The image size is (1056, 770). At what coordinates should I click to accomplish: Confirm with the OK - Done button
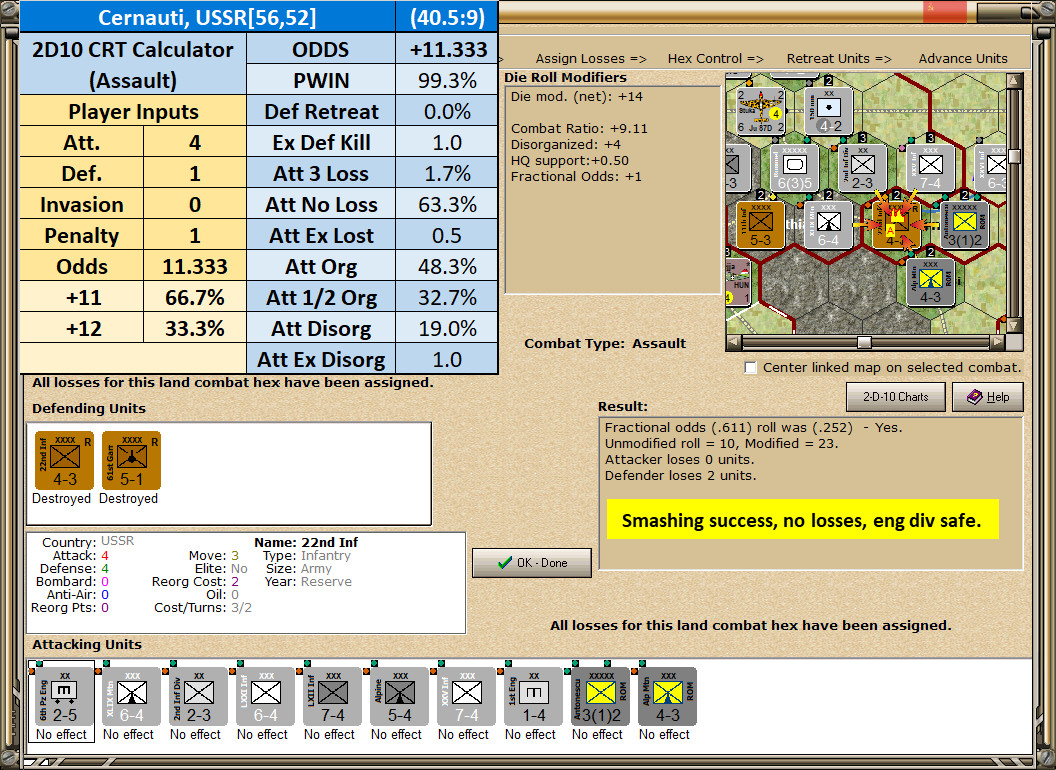coord(532,563)
